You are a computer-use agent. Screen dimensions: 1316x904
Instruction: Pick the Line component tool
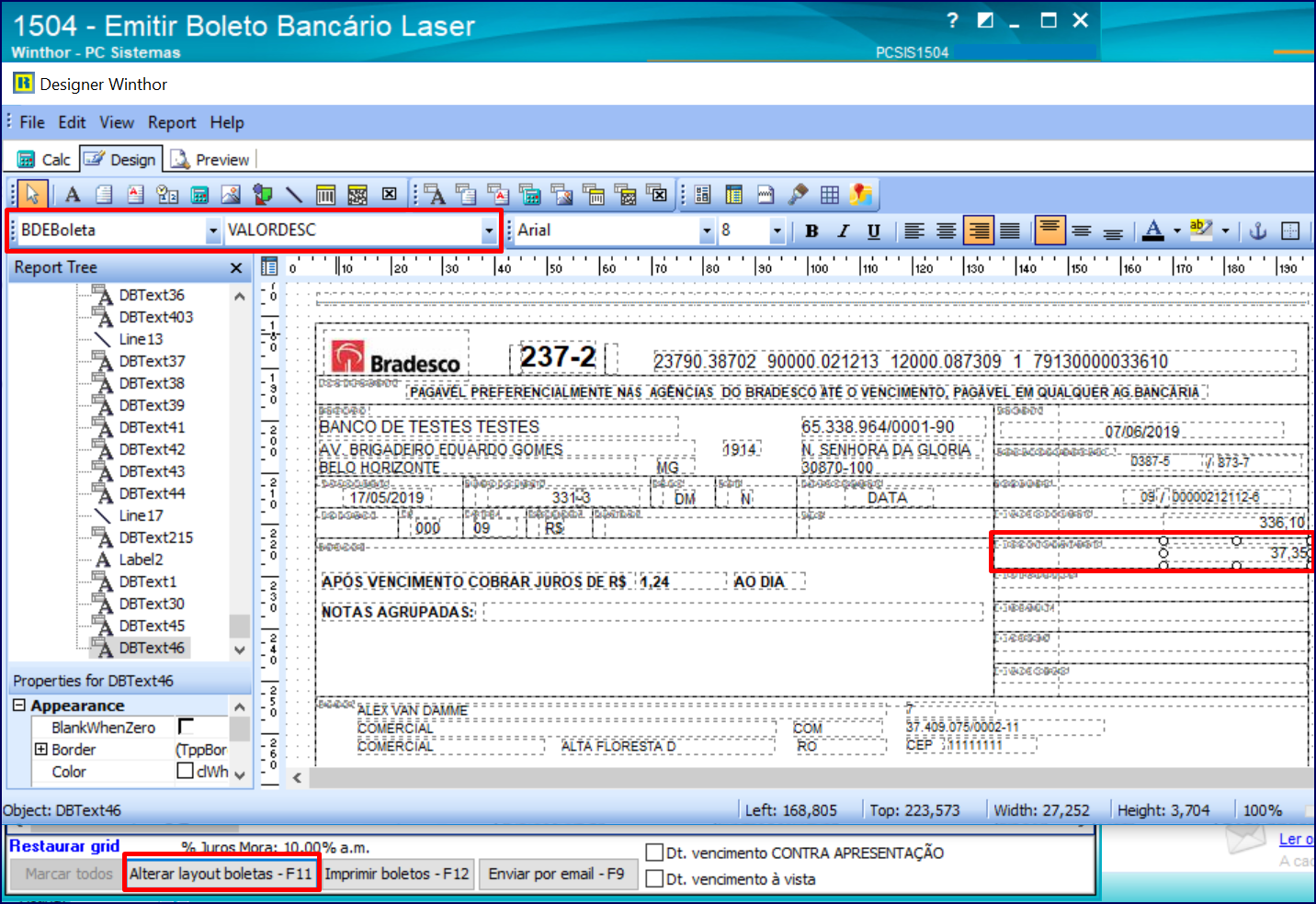click(x=294, y=194)
